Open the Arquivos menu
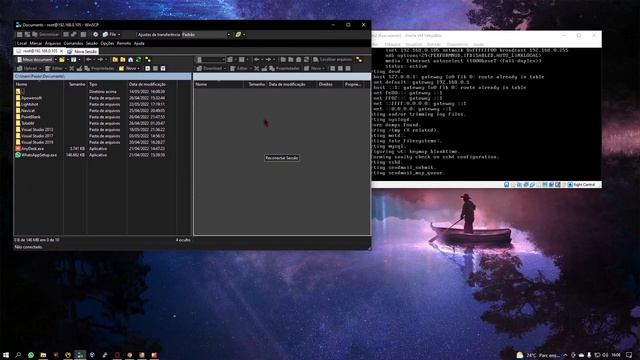 point(53,43)
